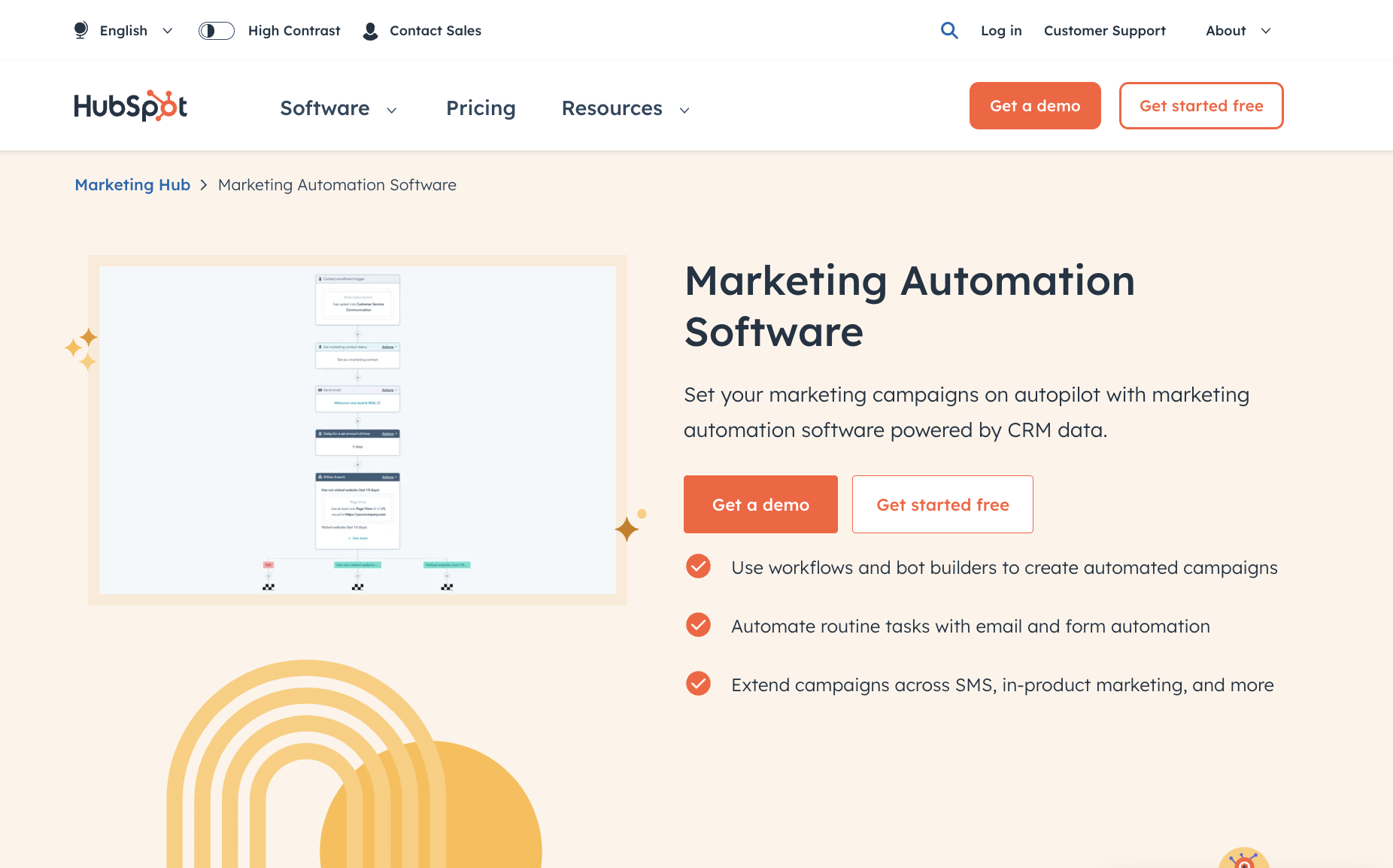Viewport: 1393px width, 868px height.
Task: Select the English language option
Action: [x=123, y=31]
